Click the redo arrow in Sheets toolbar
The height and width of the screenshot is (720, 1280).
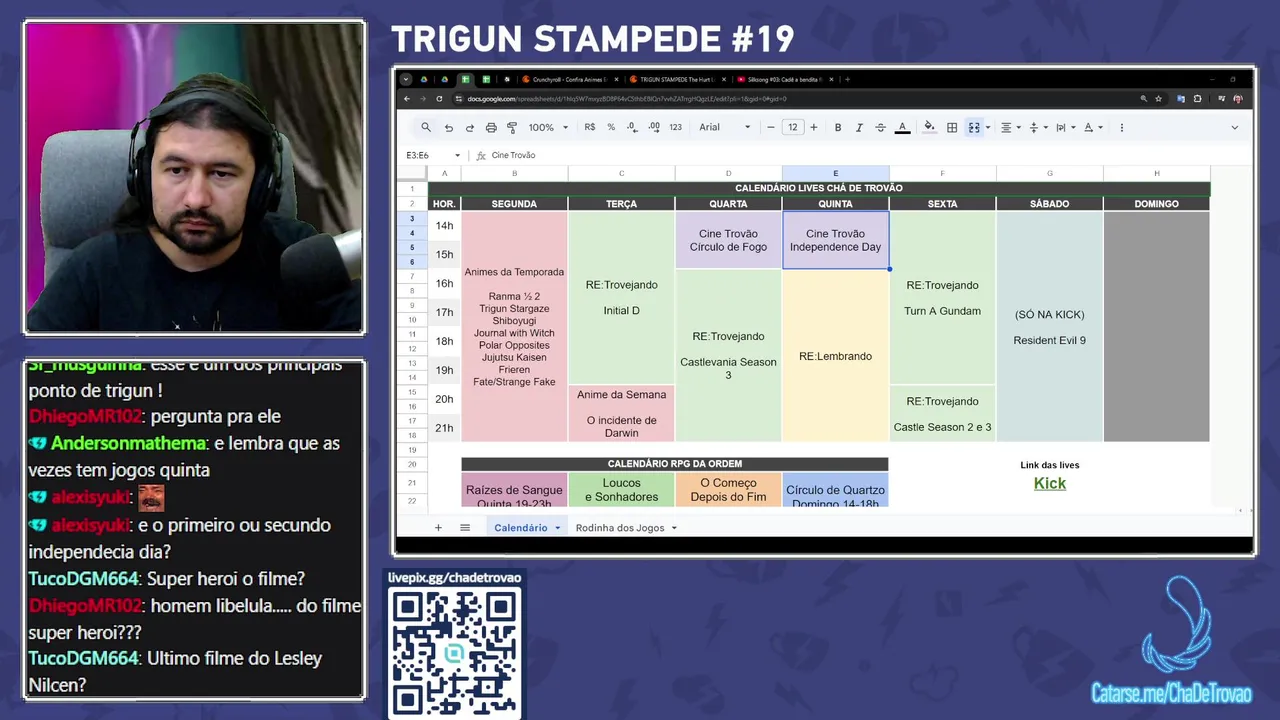[x=469, y=128]
